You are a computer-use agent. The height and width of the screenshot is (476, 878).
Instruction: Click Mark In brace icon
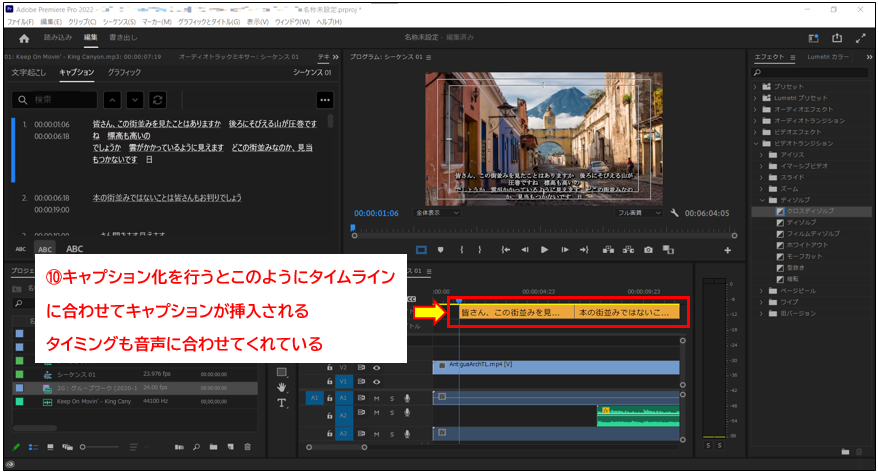461,250
